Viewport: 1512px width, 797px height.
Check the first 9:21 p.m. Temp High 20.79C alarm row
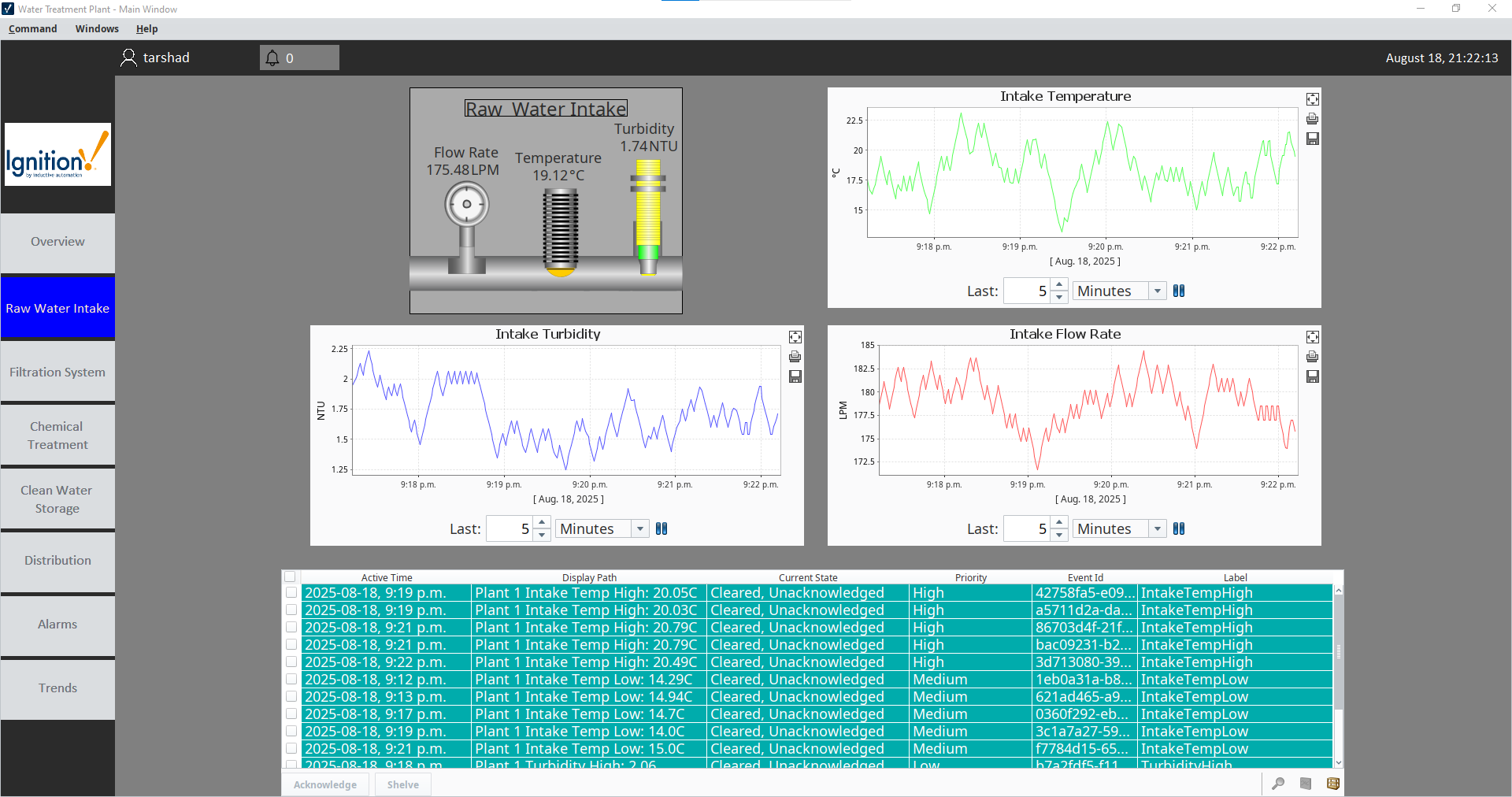pos(291,628)
